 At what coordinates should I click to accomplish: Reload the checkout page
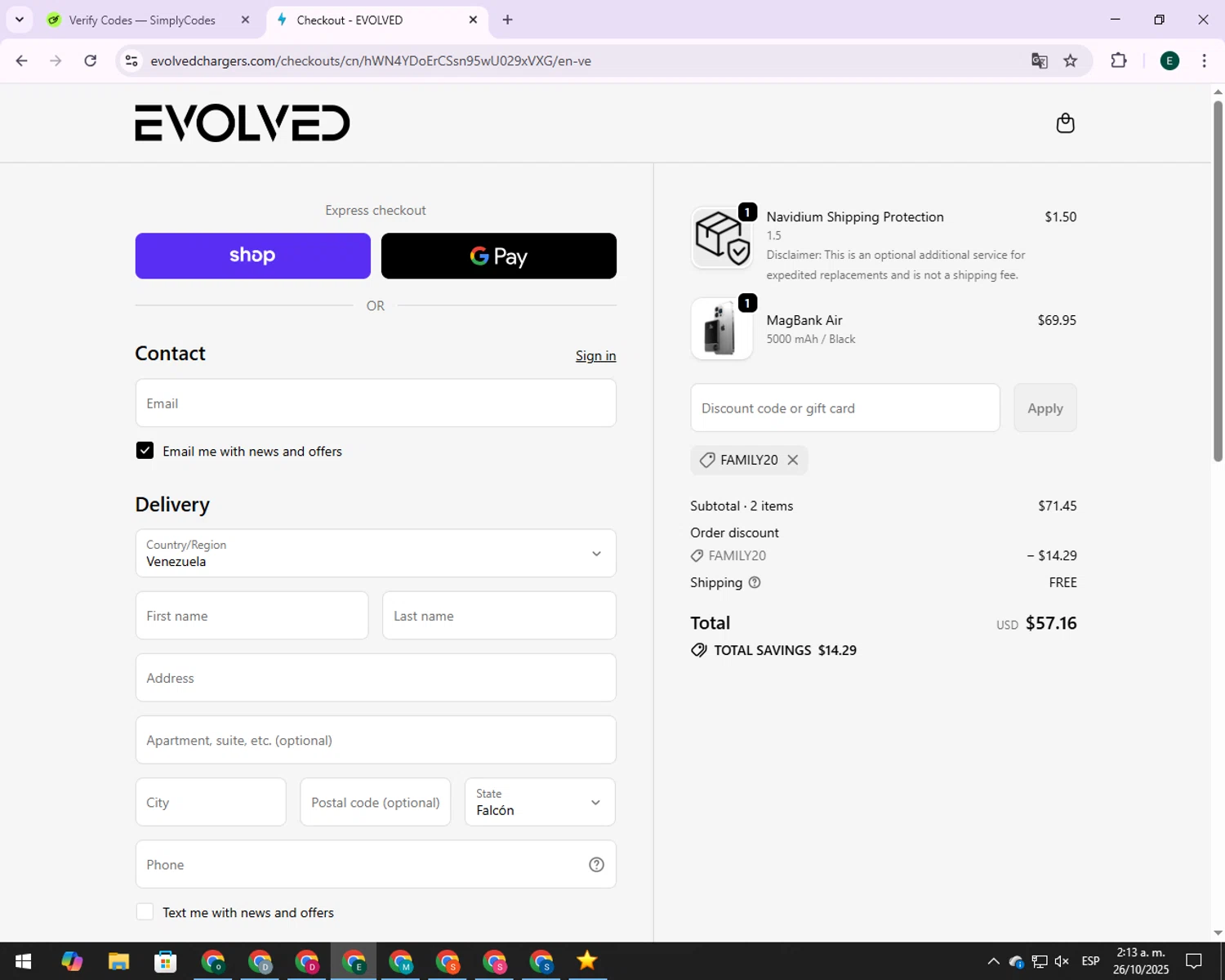point(91,60)
